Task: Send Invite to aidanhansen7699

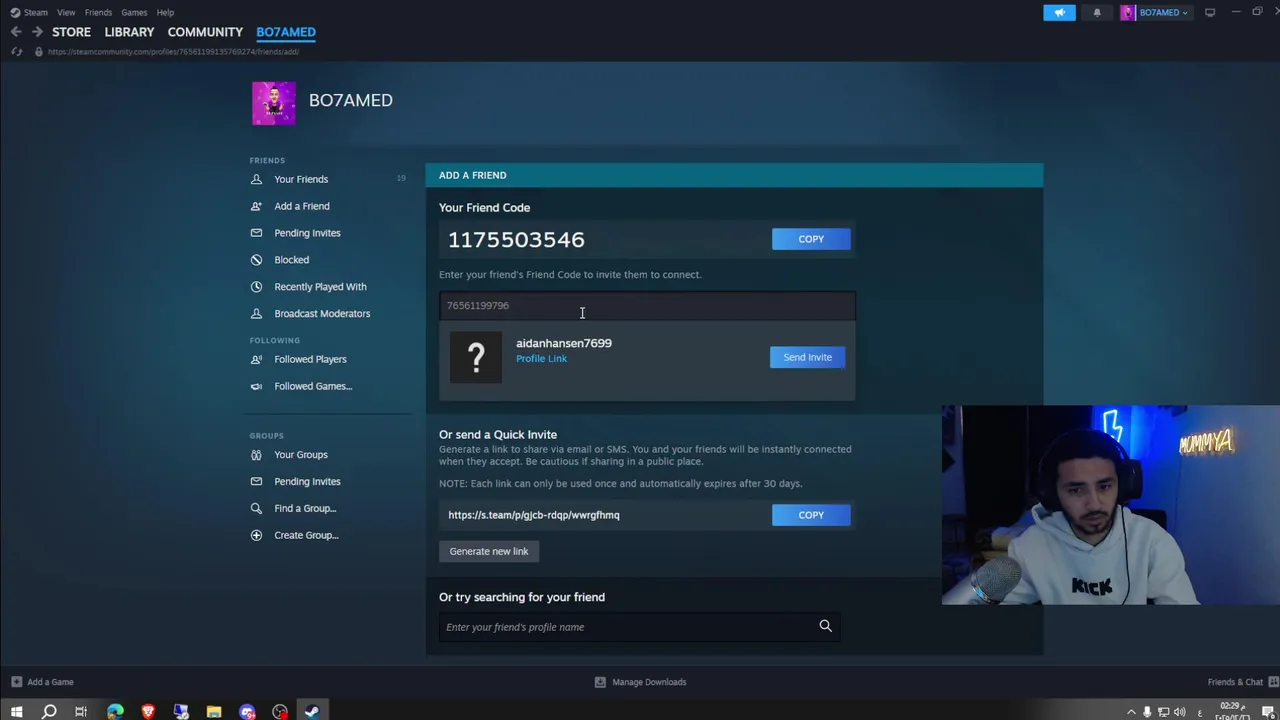Action: (807, 357)
